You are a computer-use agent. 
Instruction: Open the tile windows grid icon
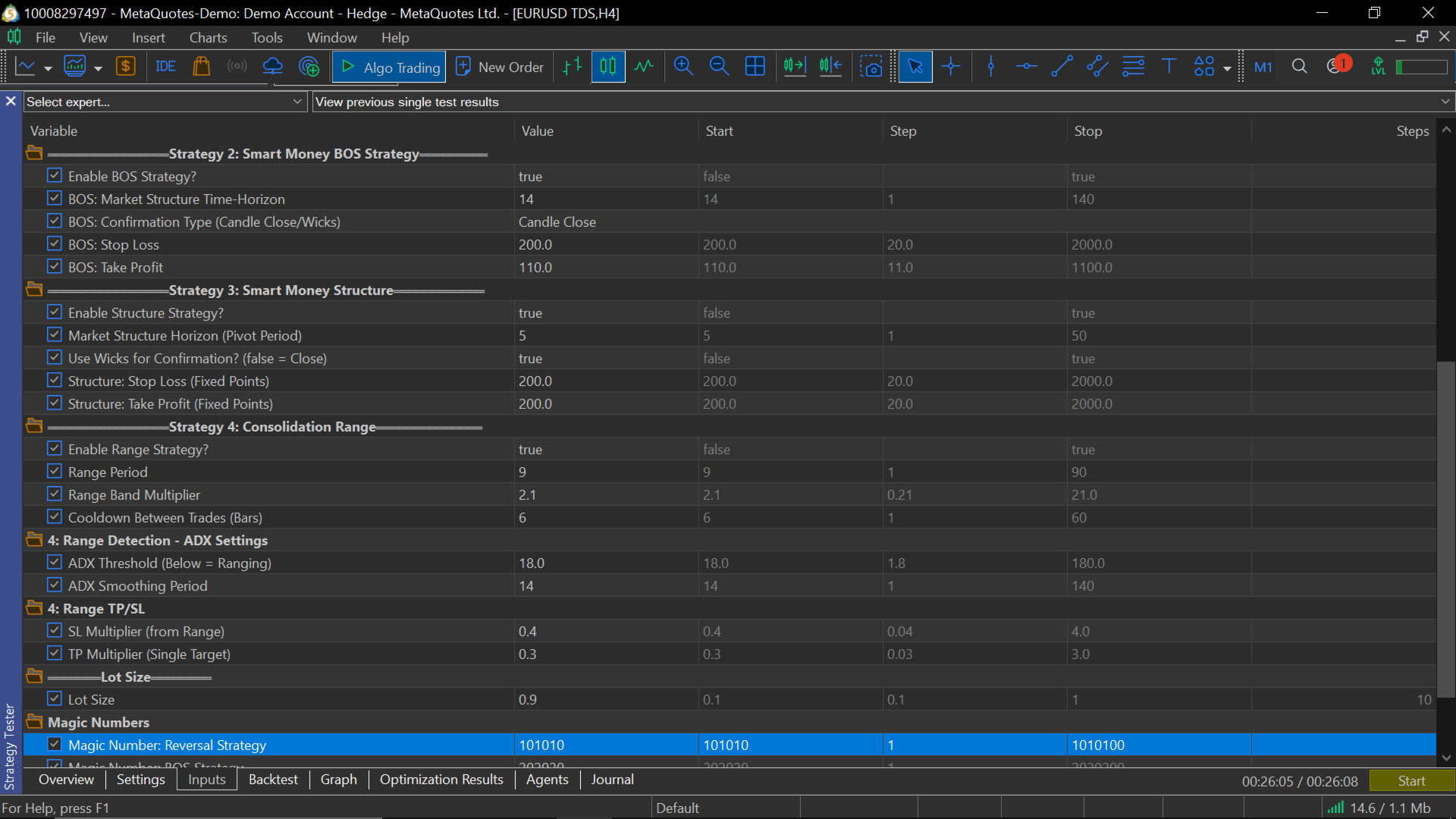(x=755, y=67)
